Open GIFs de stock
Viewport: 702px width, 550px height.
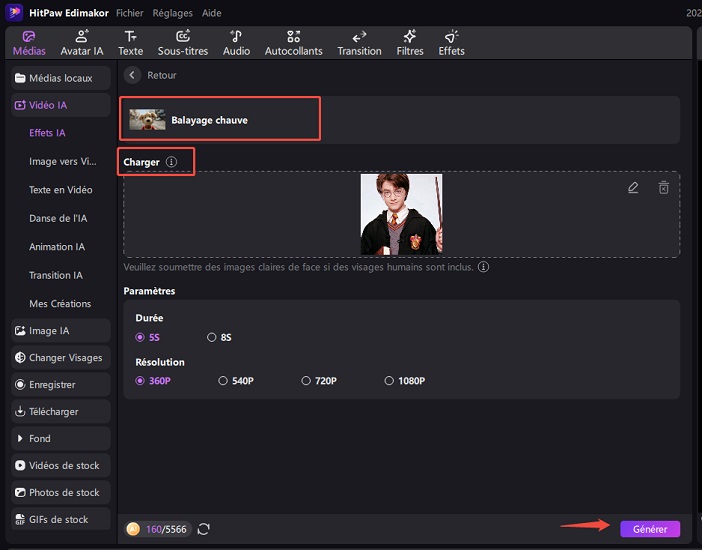tap(61, 519)
